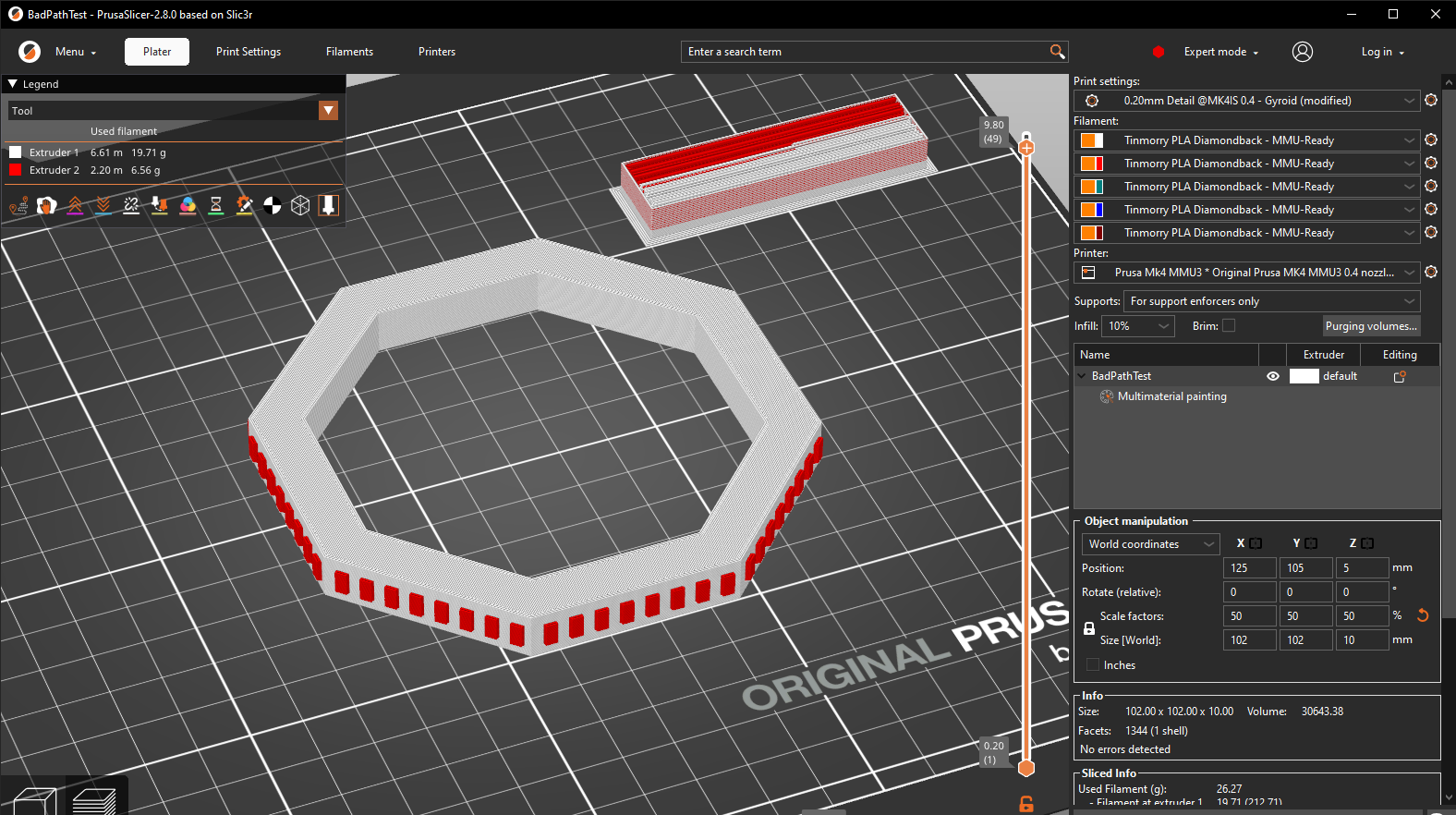The image size is (1456, 815).
Task: Open the Menu dropdown
Action: [x=76, y=52]
